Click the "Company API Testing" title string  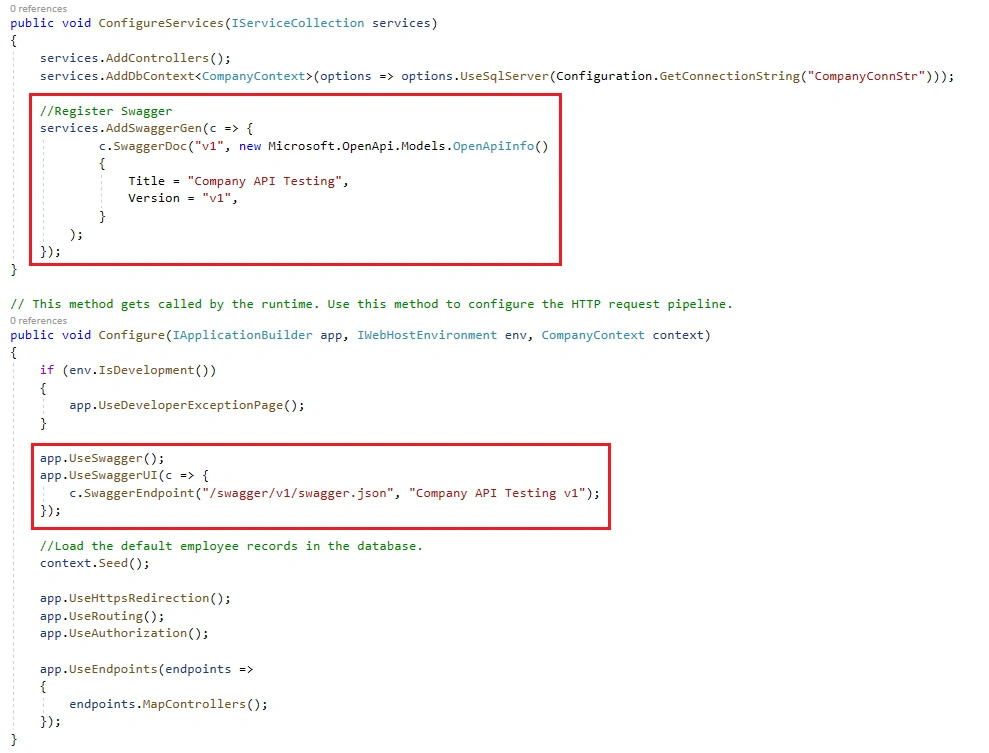(x=264, y=181)
